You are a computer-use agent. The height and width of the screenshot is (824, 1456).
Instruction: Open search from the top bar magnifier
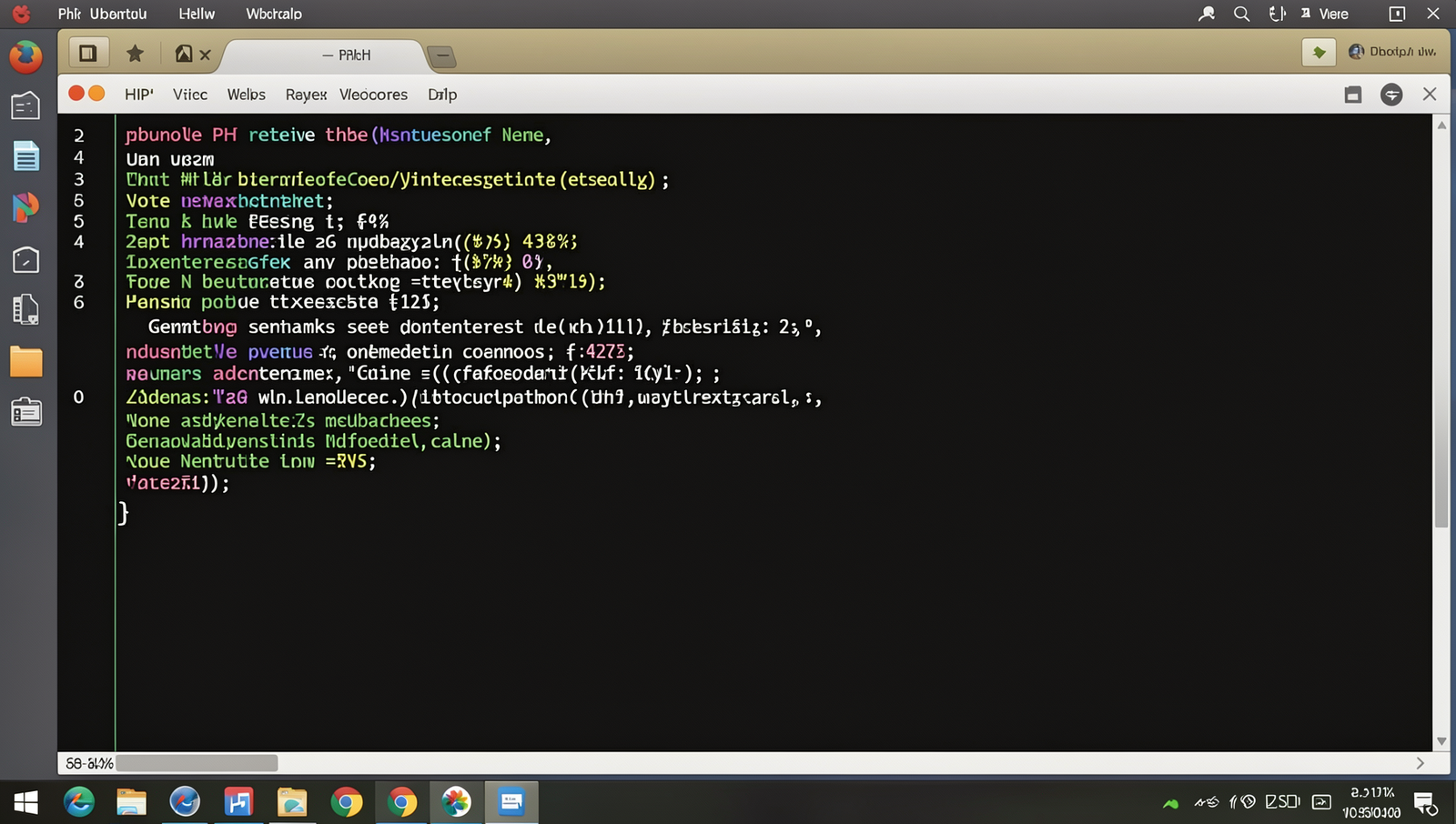[x=1241, y=14]
